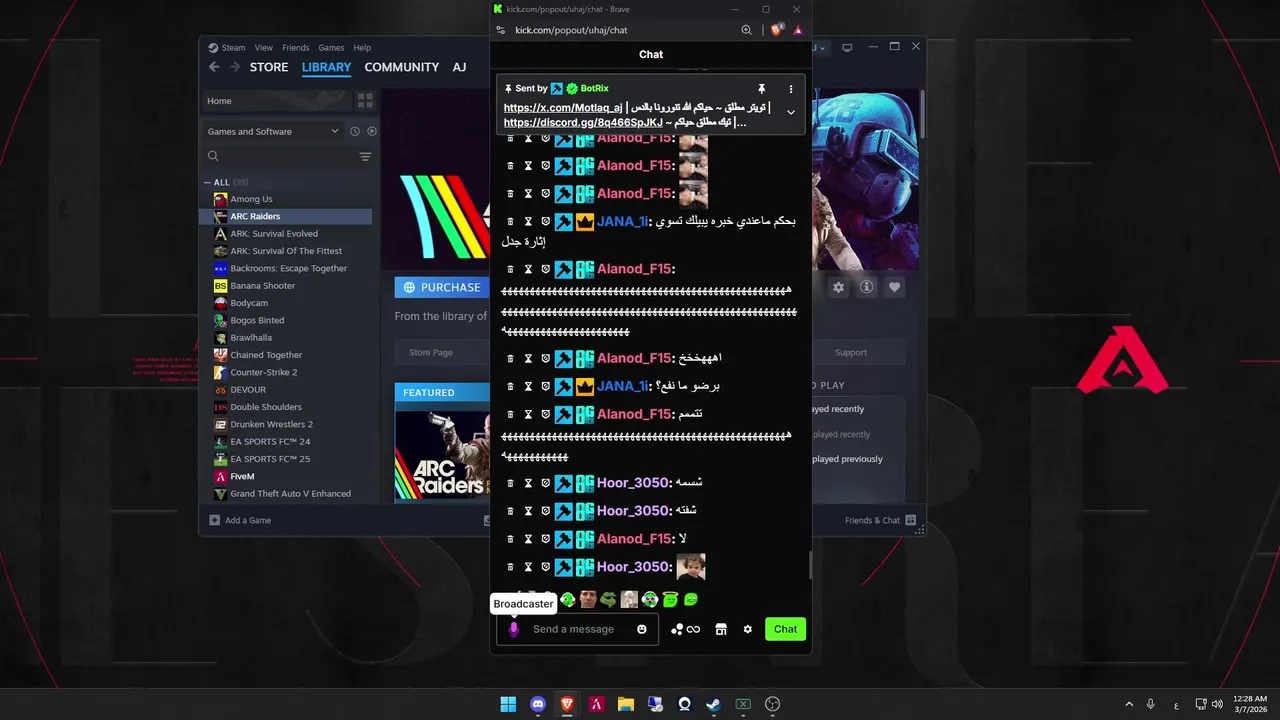Open the discord.gg invite link
Viewport: 1280px width, 720px height.
coord(583,123)
